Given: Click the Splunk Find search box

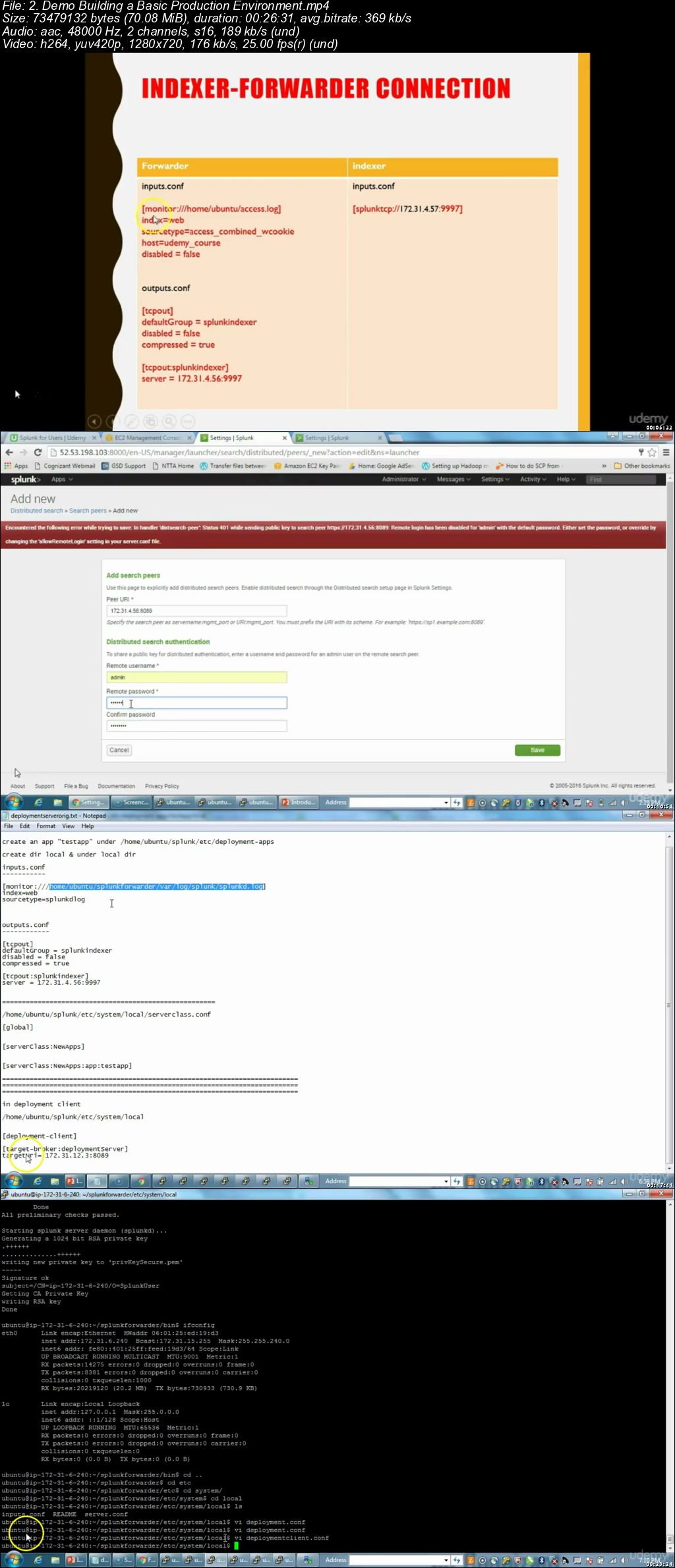Looking at the screenshot, I should pyautogui.click(x=622, y=480).
